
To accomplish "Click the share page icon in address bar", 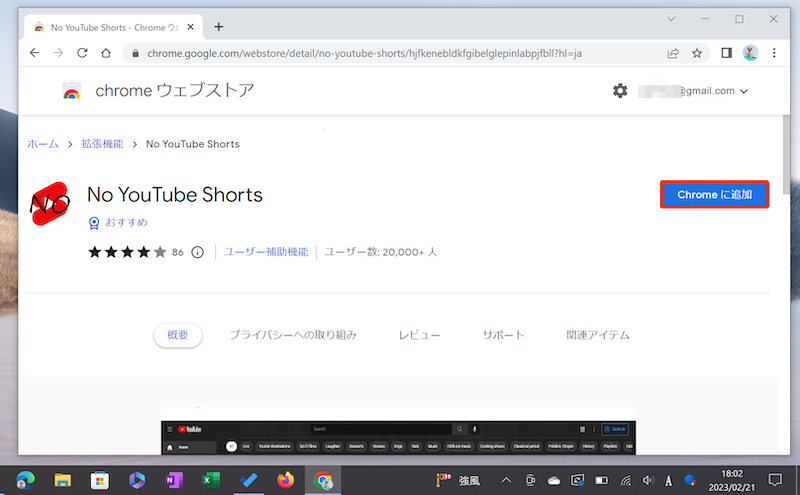I will pyautogui.click(x=673, y=53).
